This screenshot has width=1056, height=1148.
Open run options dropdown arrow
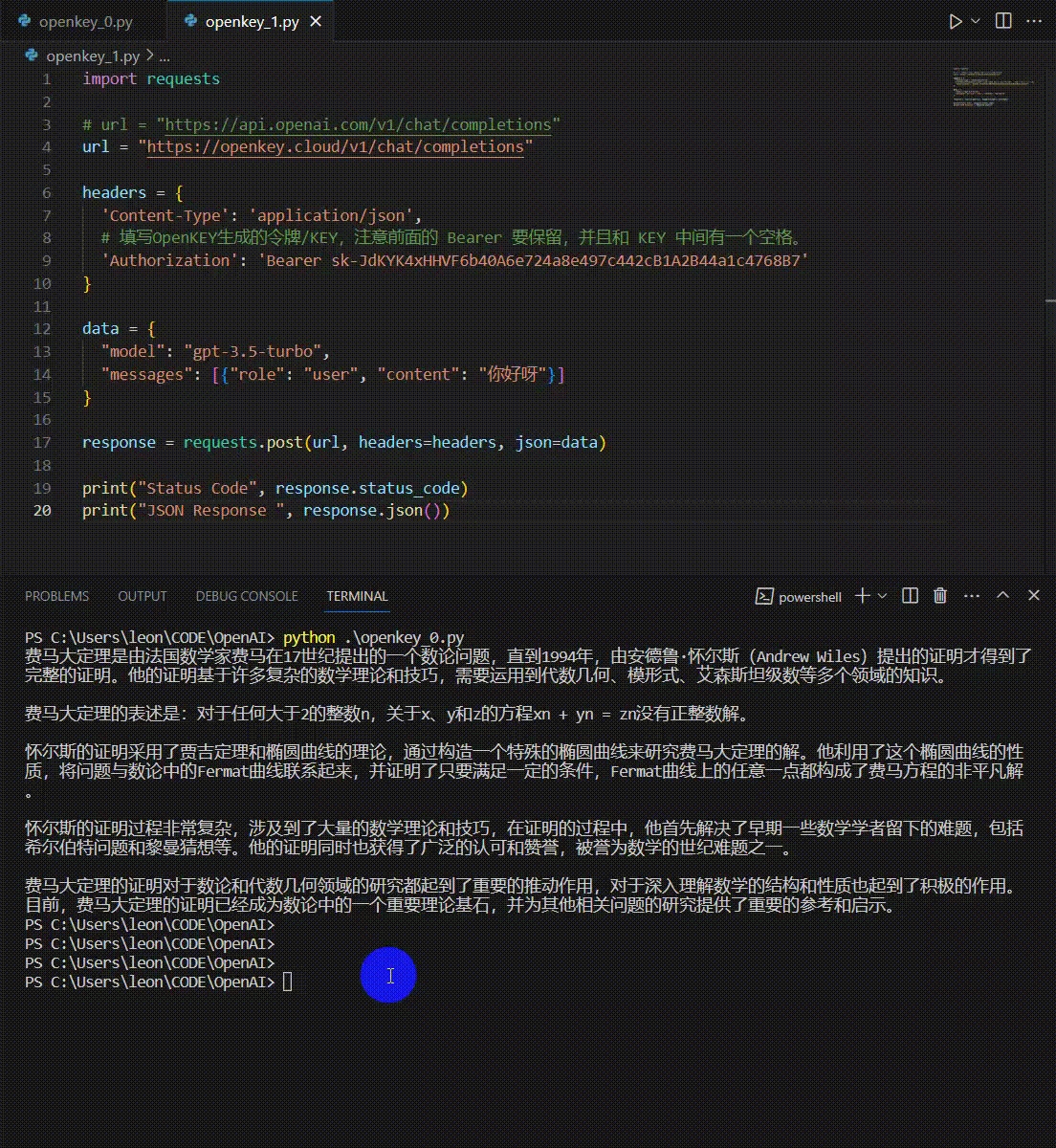(976, 21)
